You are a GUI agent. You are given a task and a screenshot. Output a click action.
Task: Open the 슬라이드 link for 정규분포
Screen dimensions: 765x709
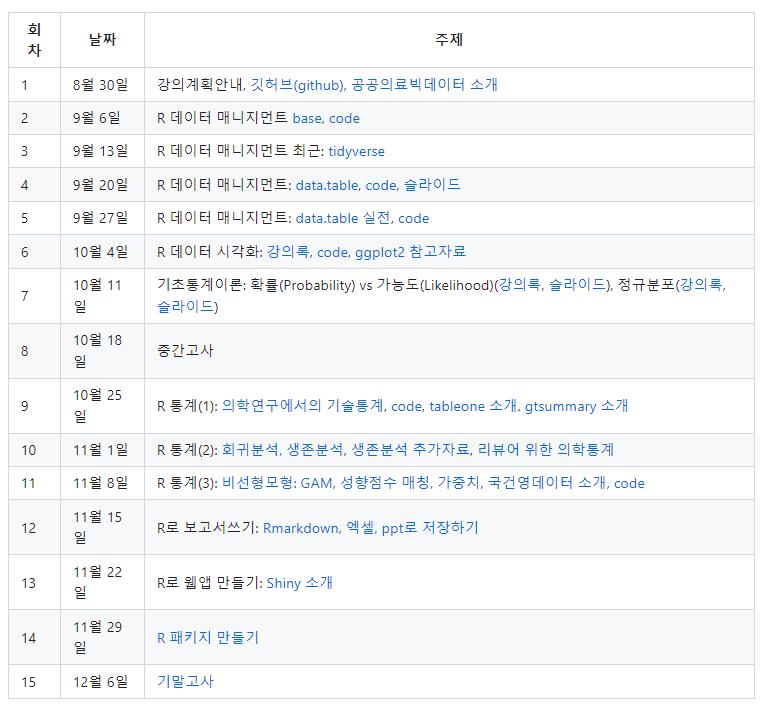185,307
